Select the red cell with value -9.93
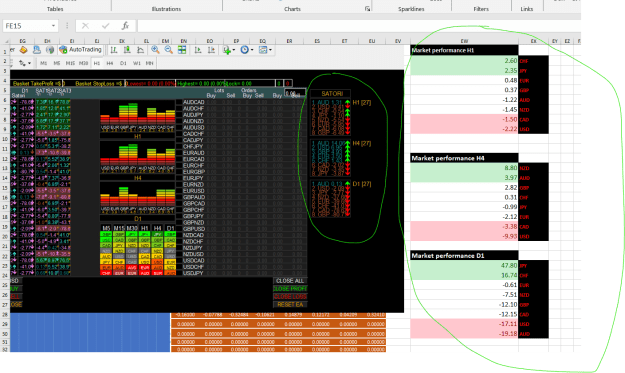The height and width of the screenshot is (373, 625). pyautogui.click(x=464, y=236)
